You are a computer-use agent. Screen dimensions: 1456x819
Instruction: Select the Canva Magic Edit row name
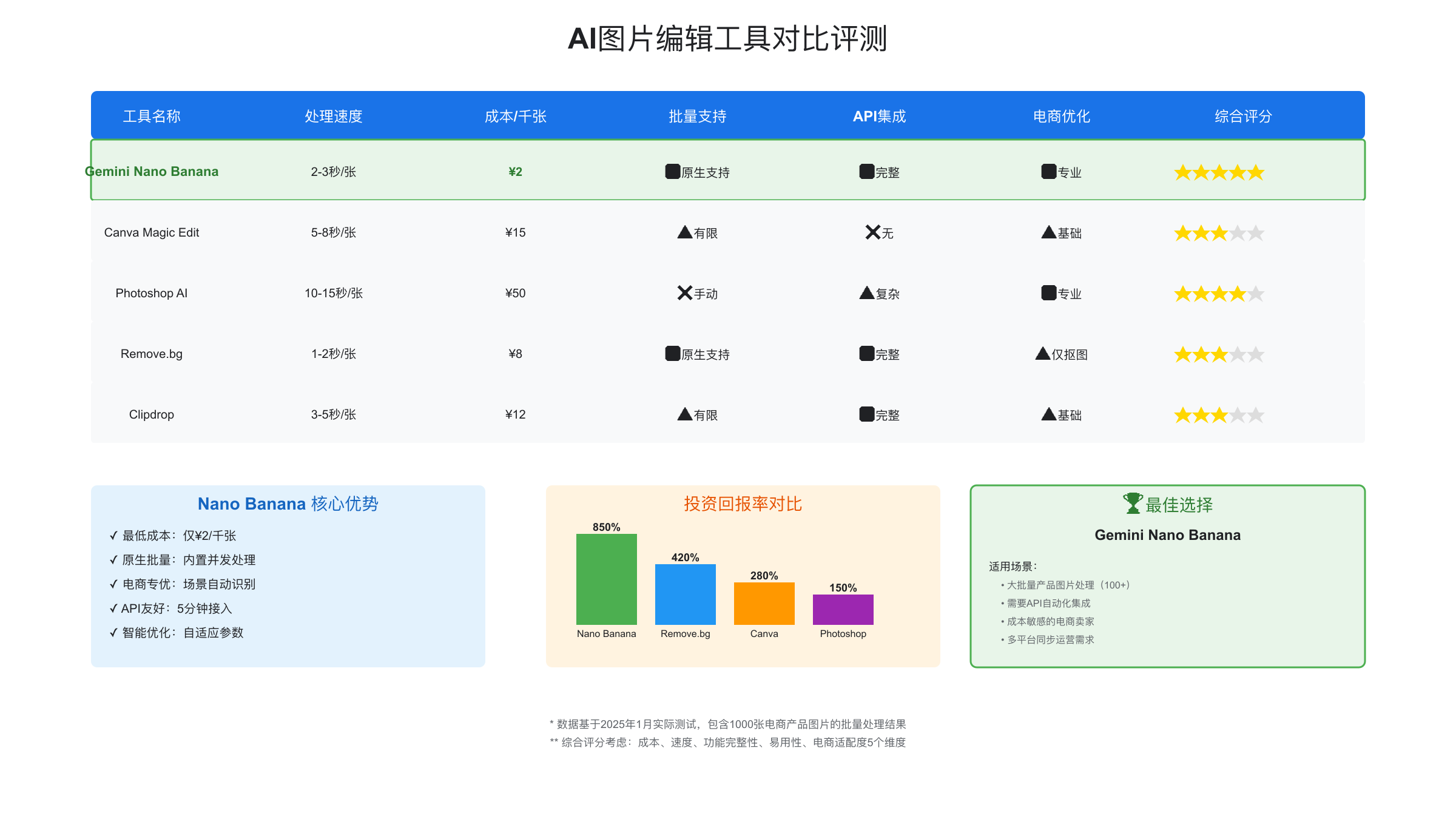(x=152, y=232)
